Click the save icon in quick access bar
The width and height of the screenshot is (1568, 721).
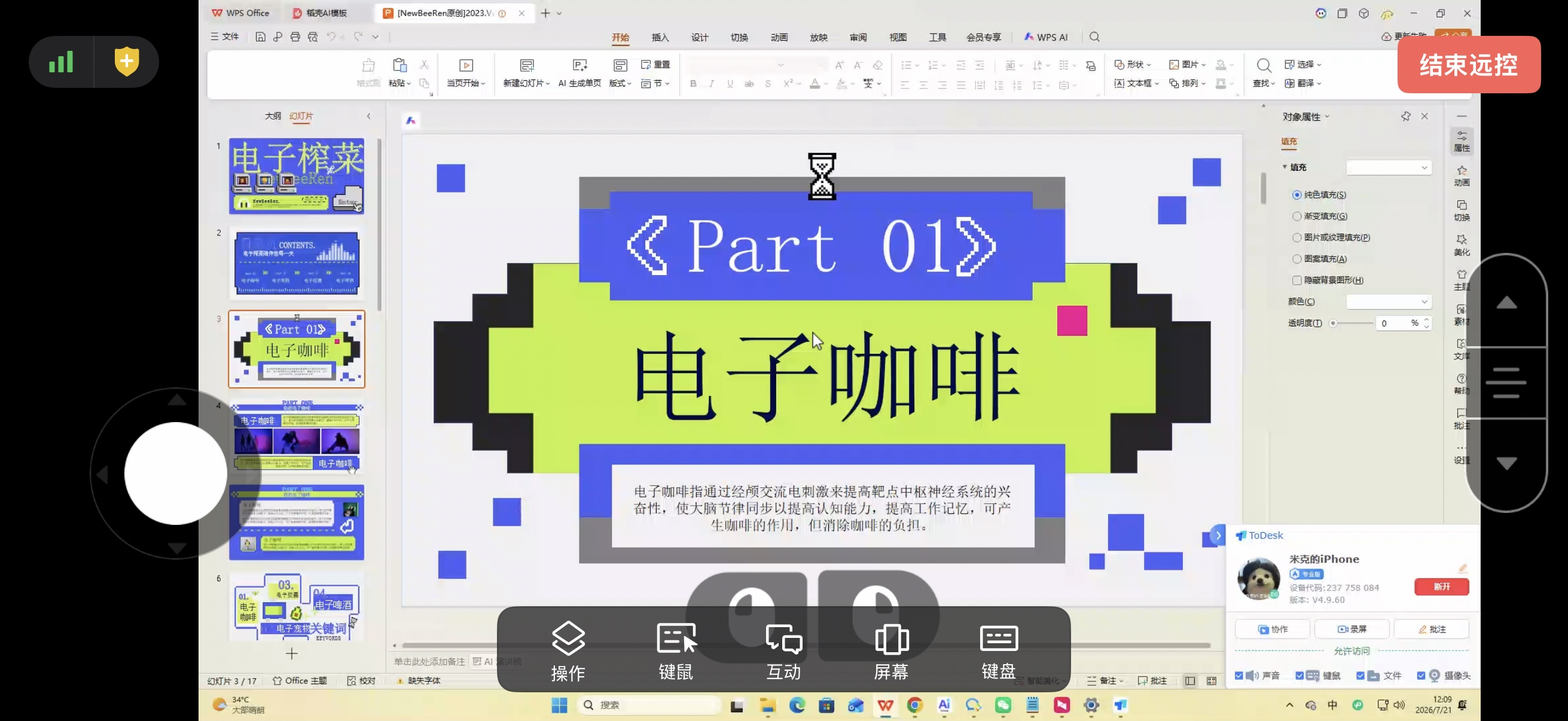tap(260, 36)
